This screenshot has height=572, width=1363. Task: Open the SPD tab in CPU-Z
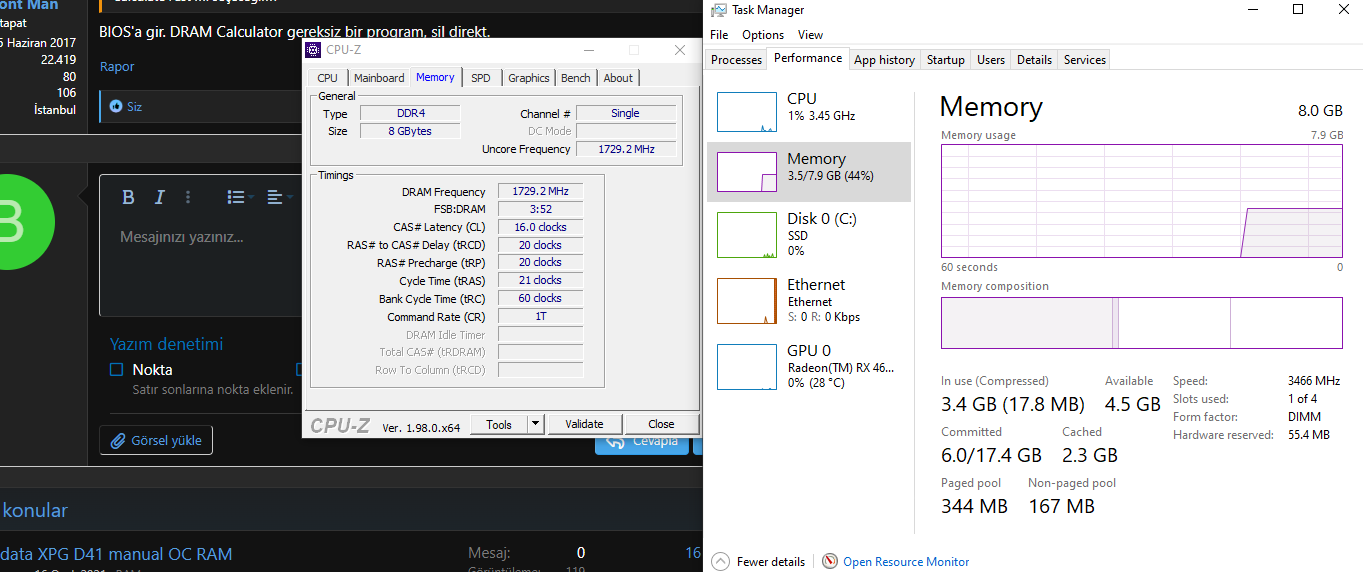(481, 78)
